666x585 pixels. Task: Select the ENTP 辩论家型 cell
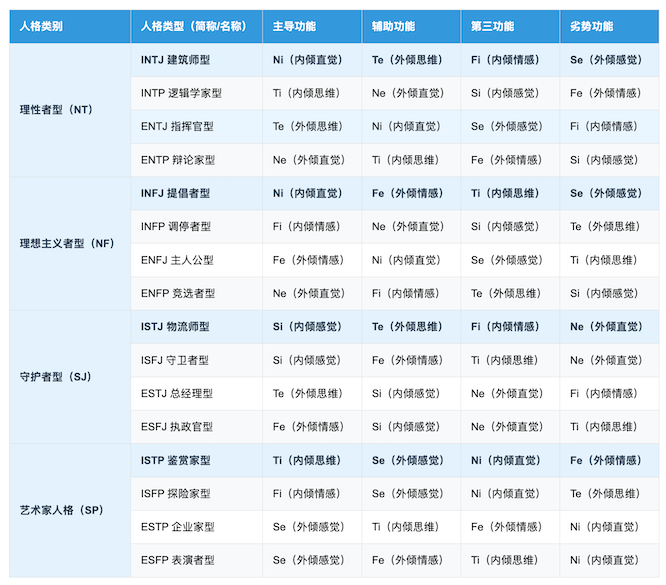[177, 160]
